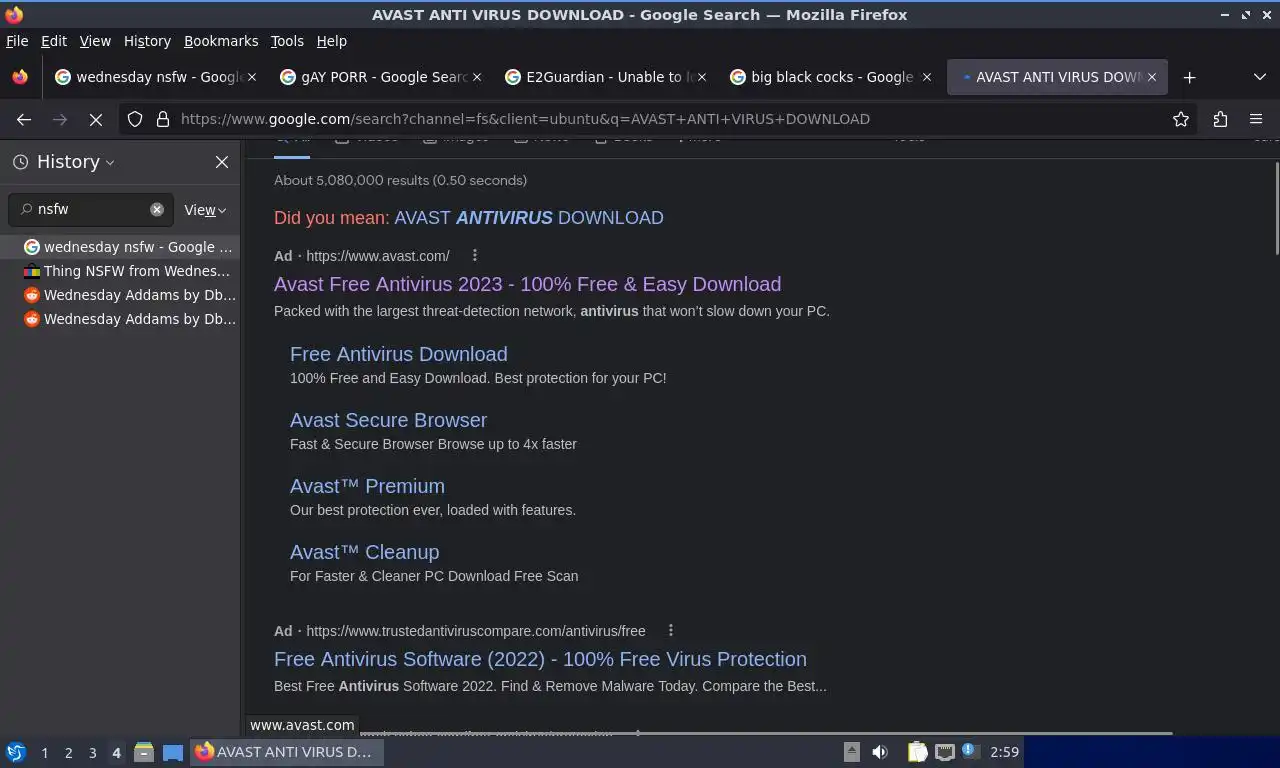Click the pinned Firefox View tab icon
Viewport: 1280px width, 768px height.
click(x=20, y=77)
